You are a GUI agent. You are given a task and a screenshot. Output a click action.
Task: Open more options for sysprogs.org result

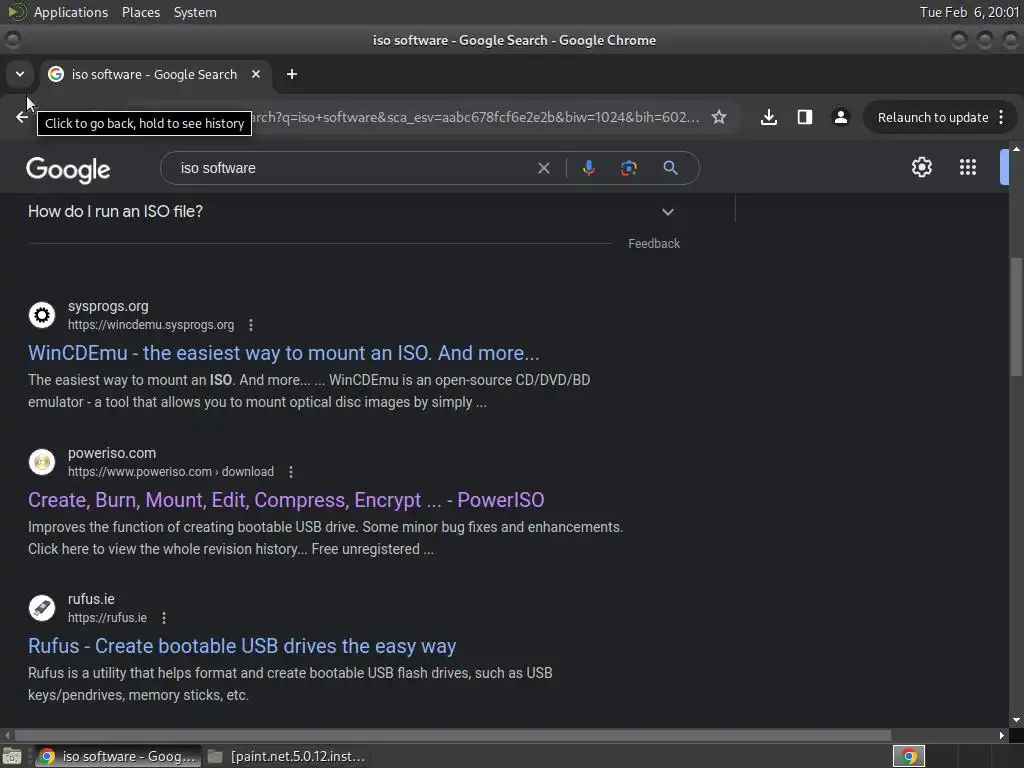click(x=251, y=325)
